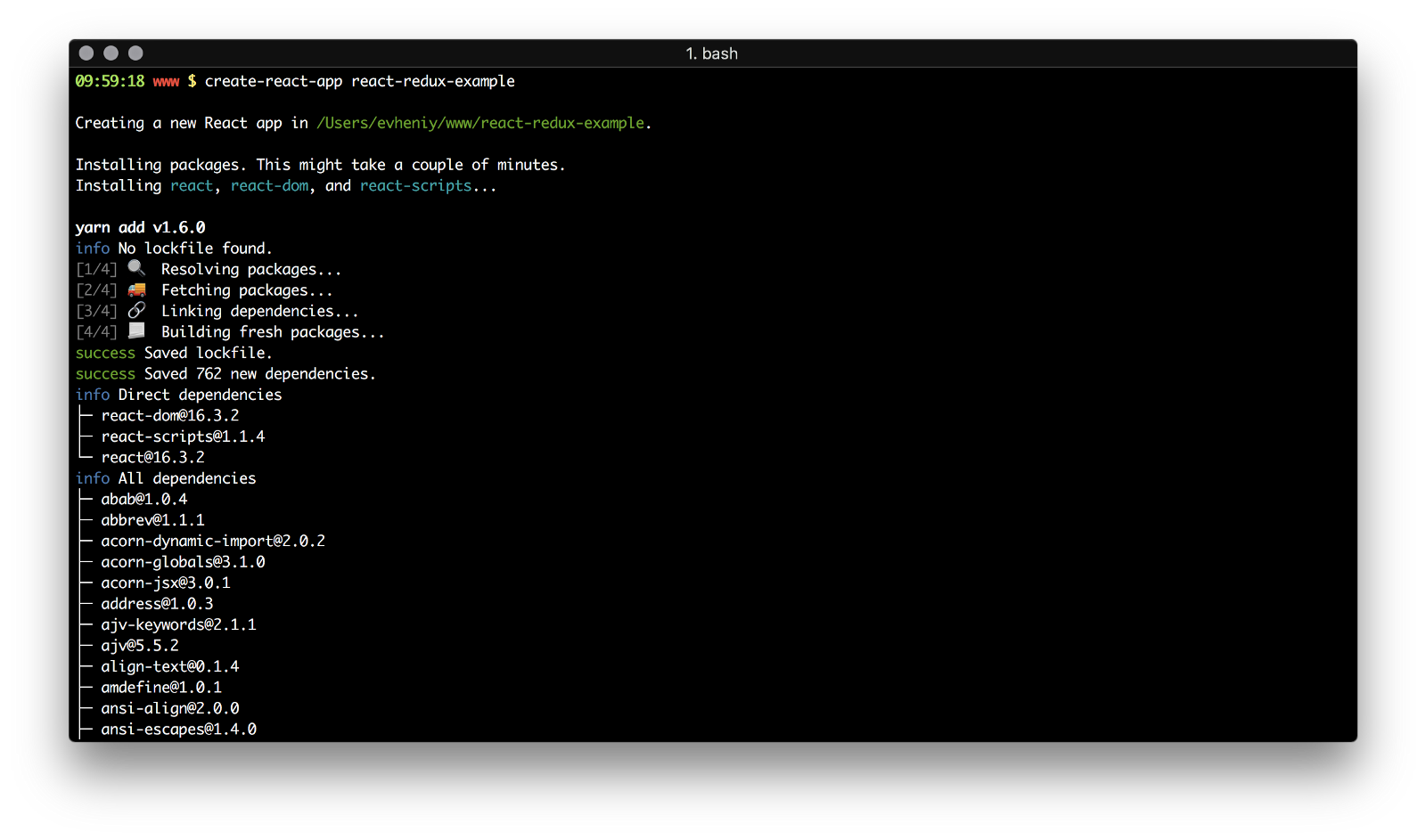This screenshot has width=1426, height=840.
Task: Click the "Saved 762 new dependencies" success line
Action: coord(258,374)
